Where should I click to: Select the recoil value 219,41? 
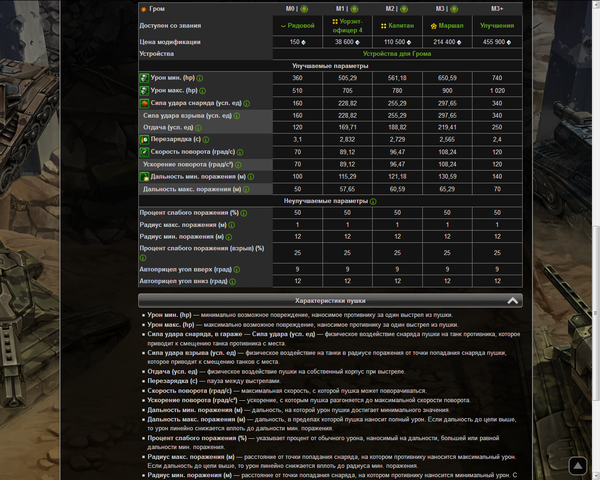tap(447, 127)
